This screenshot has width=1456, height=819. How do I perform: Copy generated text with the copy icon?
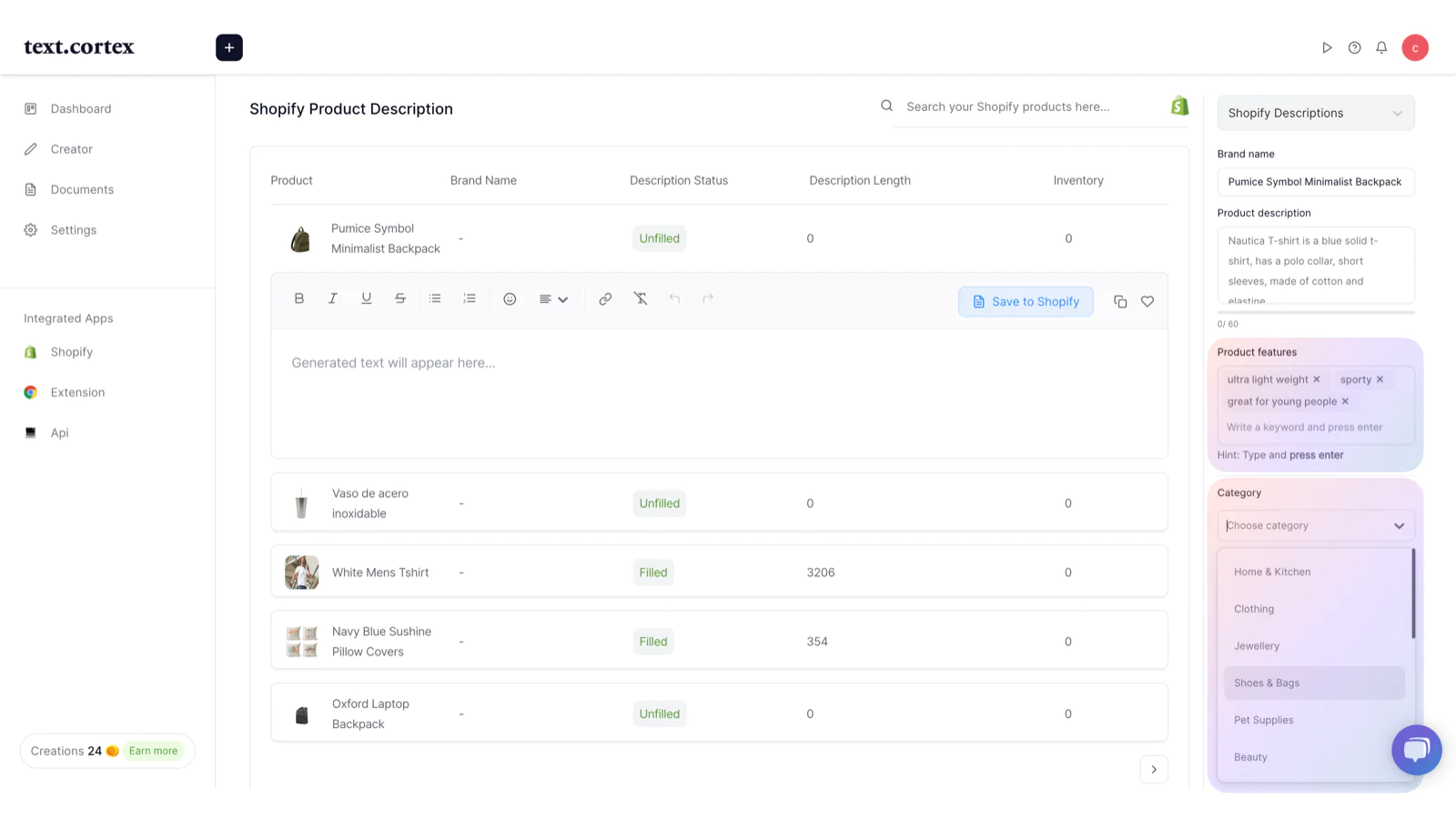point(1120,302)
